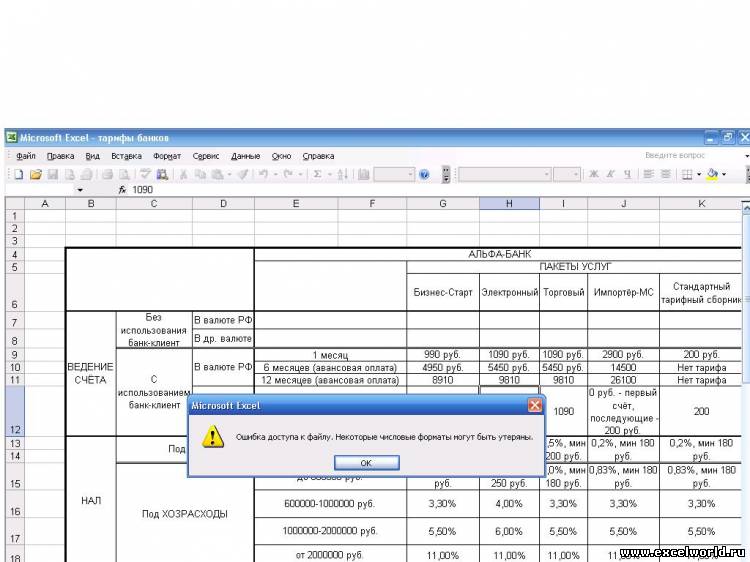
Task: Select the cell with '990 руб.'
Action: tap(443, 354)
